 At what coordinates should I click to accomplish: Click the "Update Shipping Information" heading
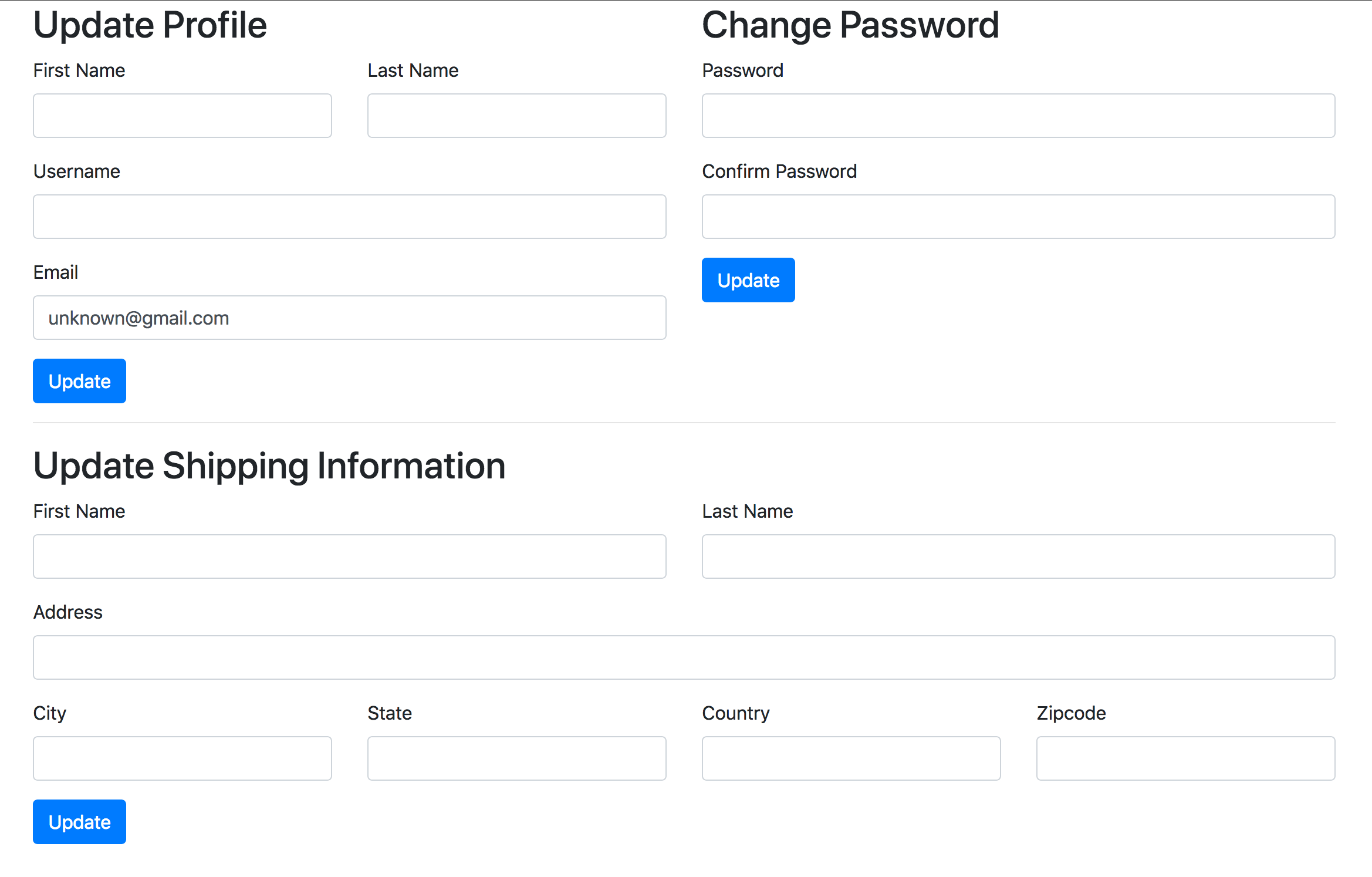pyautogui.click(x=269, y=466)
